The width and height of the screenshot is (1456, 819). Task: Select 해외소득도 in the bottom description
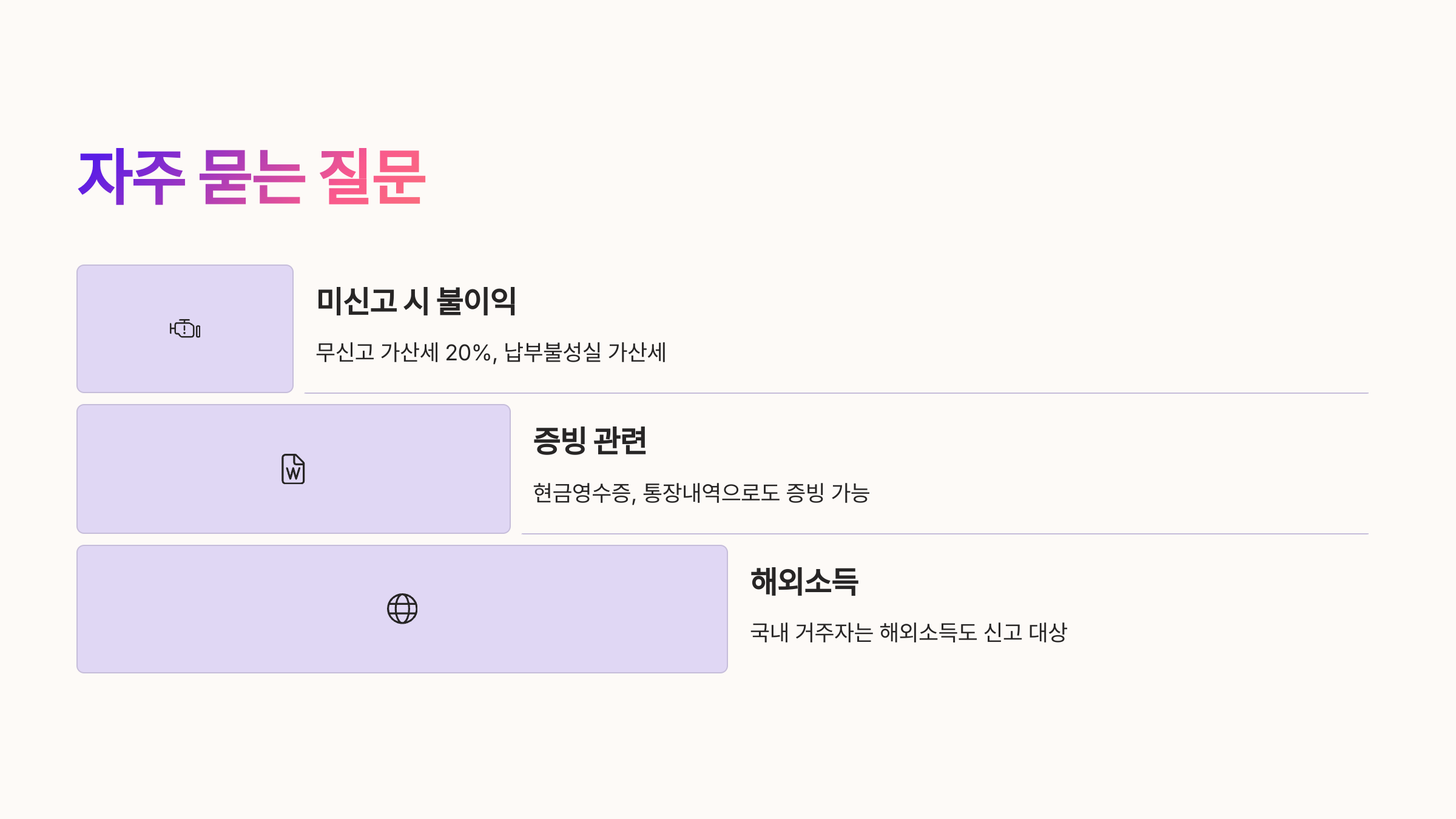[x=928, y=632]
